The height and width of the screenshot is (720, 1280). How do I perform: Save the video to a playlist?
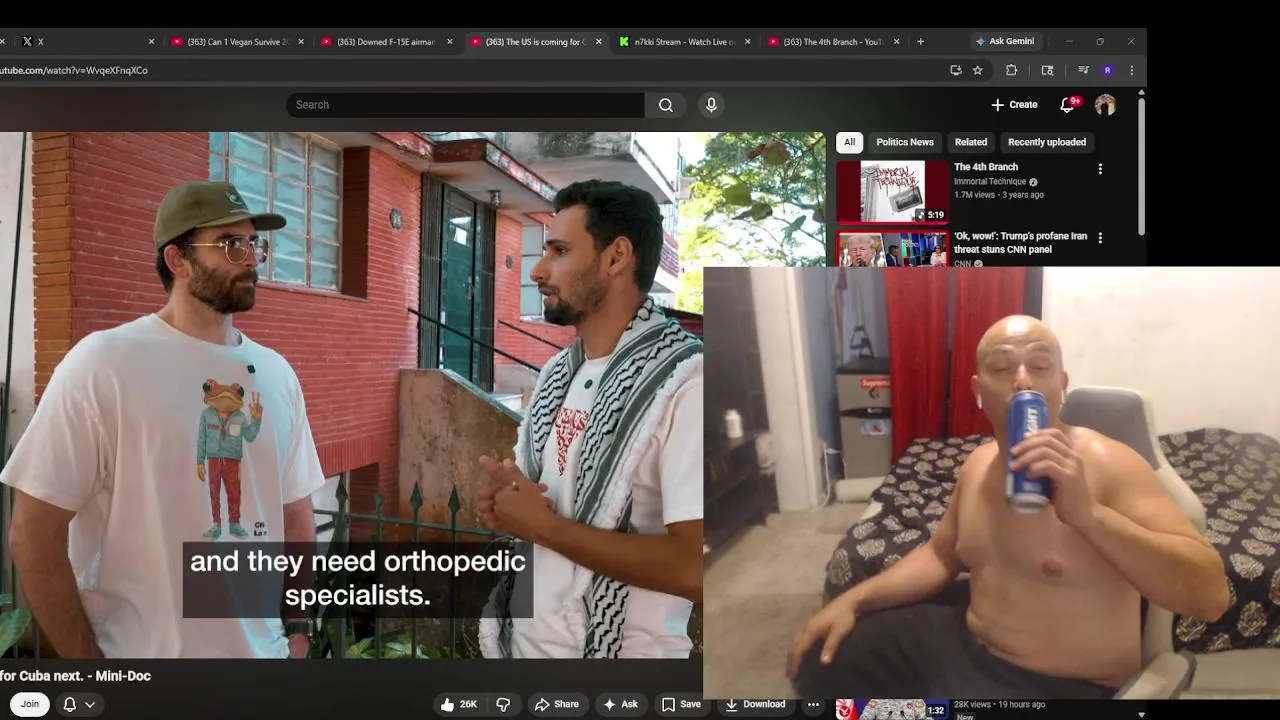681,704
